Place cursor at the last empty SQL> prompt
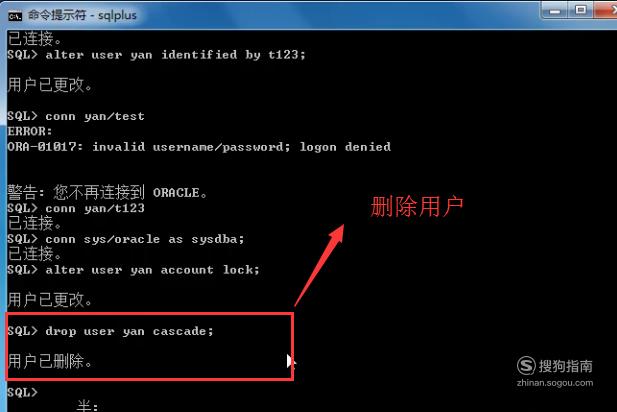 tap(23, 392)
